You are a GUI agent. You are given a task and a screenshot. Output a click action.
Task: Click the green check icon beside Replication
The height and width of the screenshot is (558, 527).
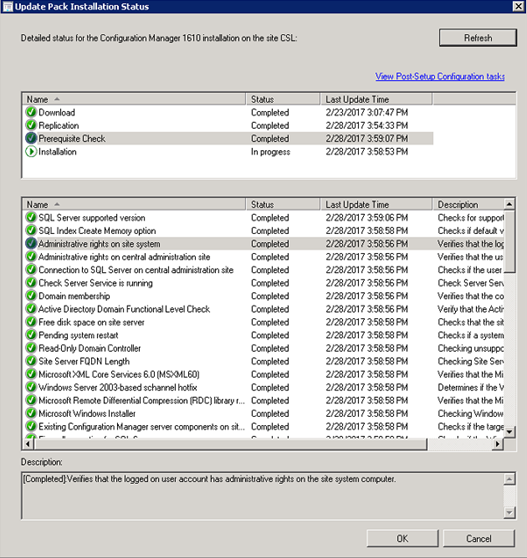tap(31, 125)
